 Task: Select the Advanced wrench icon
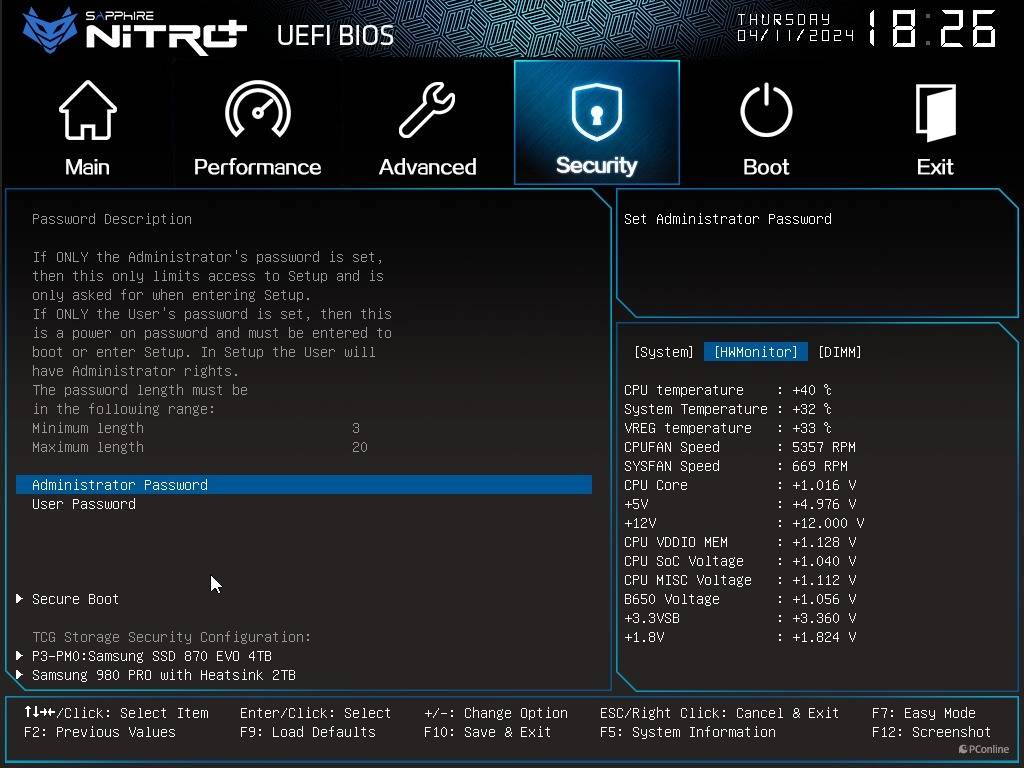427,109
